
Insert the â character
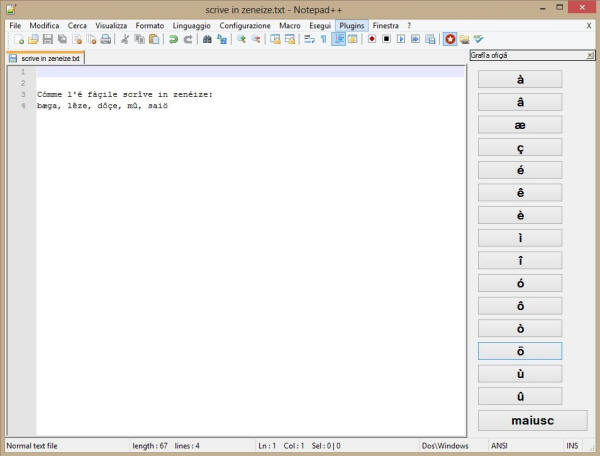pyautogui.click(x=520, y=102)
